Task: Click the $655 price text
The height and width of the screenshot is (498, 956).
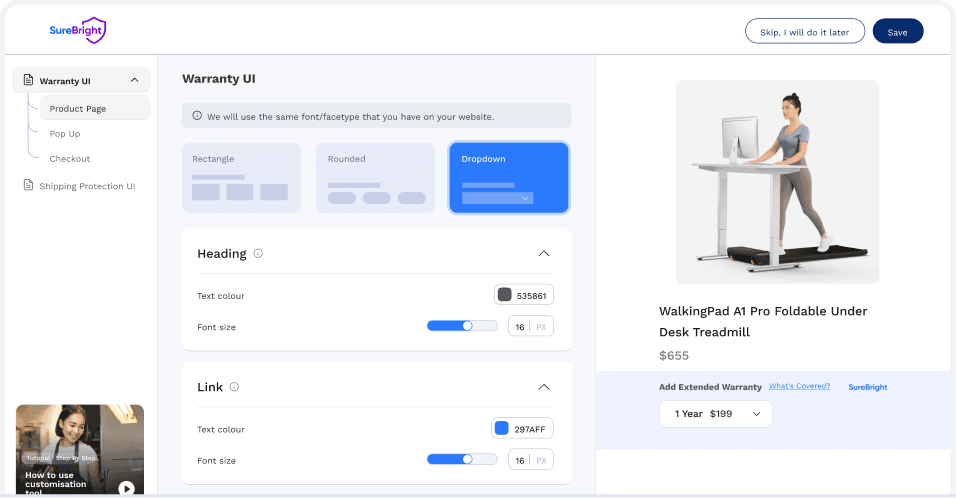Action: pos(674,355)
